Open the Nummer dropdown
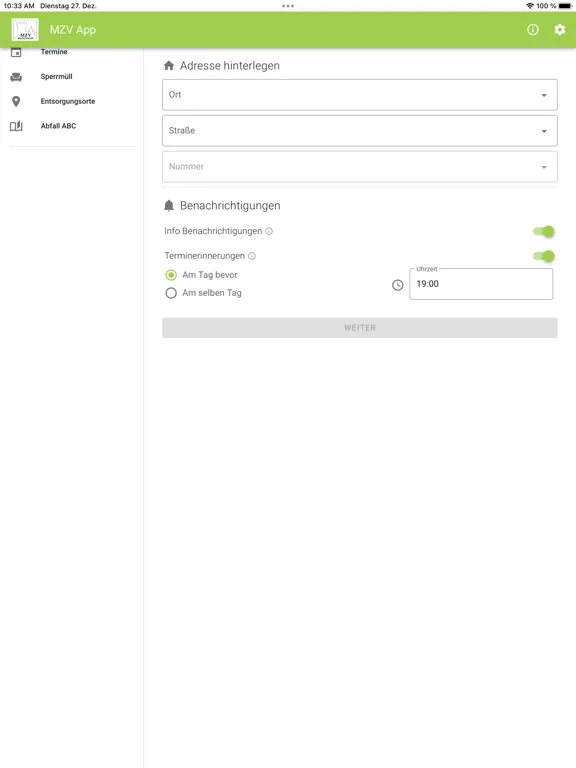 (360, 167)
